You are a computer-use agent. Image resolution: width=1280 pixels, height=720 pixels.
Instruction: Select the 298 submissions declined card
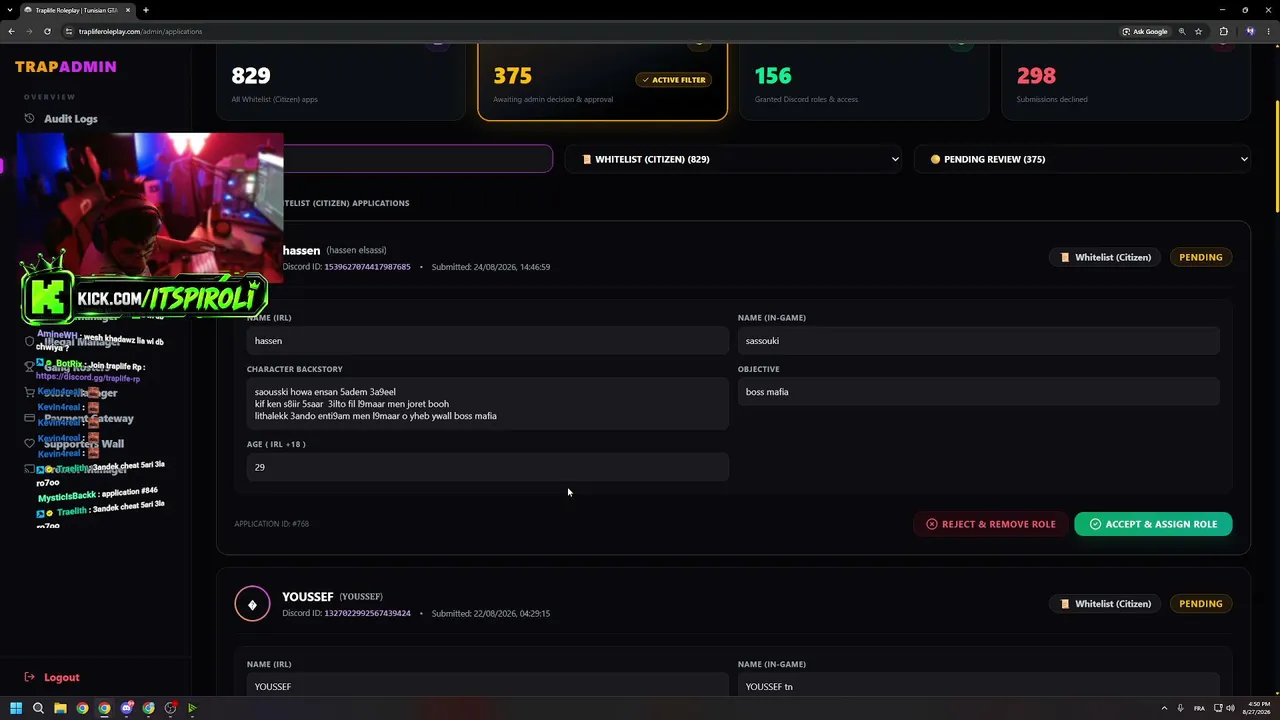1126,82
